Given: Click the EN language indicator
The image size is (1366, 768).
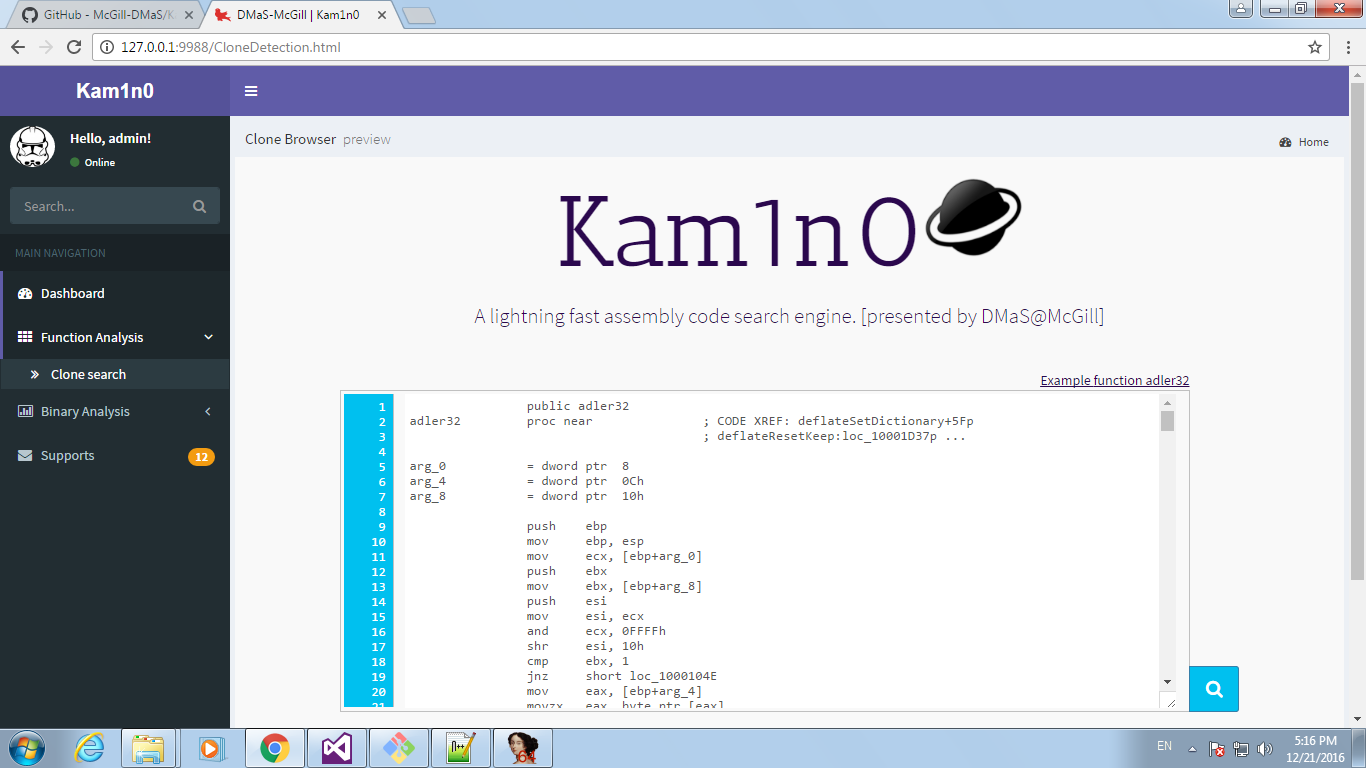Looking at the screenshot, I should click(1164, 746).
